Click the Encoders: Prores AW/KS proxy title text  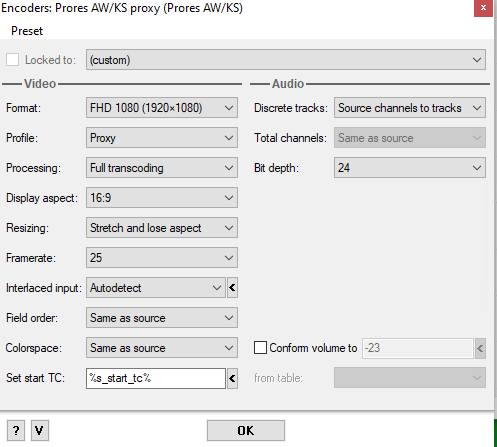tap(122, 8)
